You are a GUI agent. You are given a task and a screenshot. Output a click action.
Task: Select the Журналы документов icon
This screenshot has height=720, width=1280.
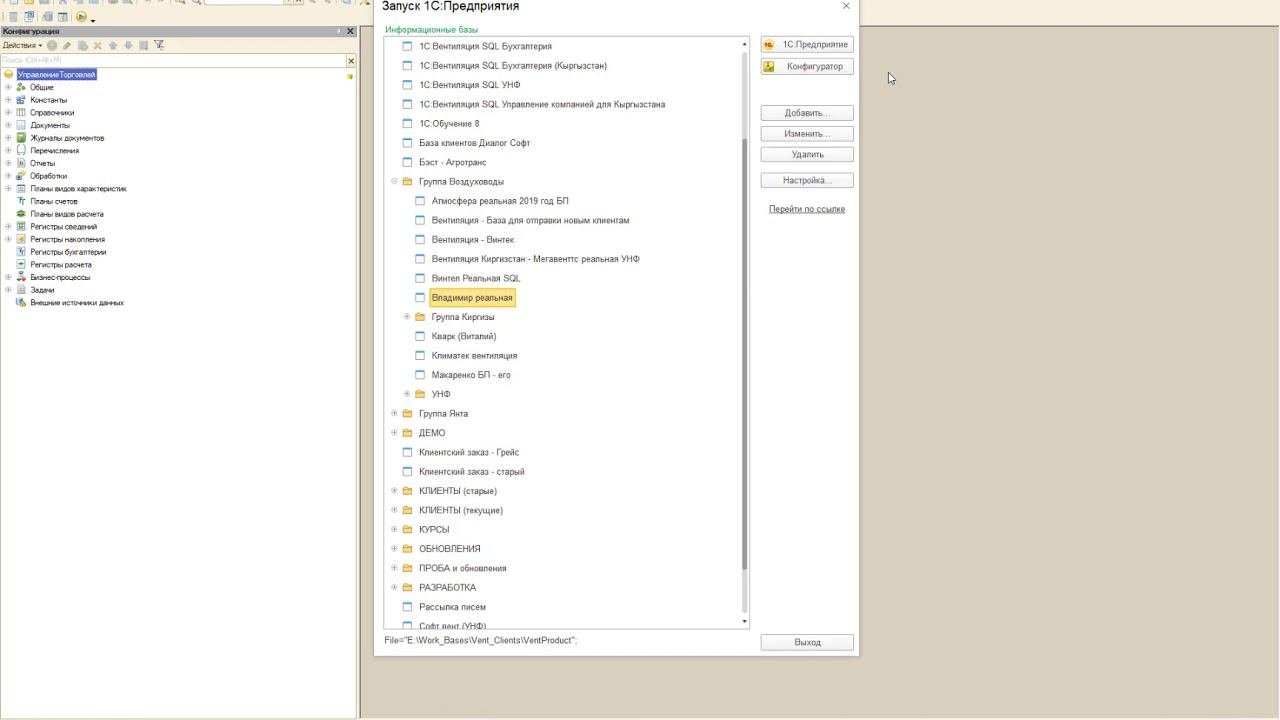coord(21,138)
